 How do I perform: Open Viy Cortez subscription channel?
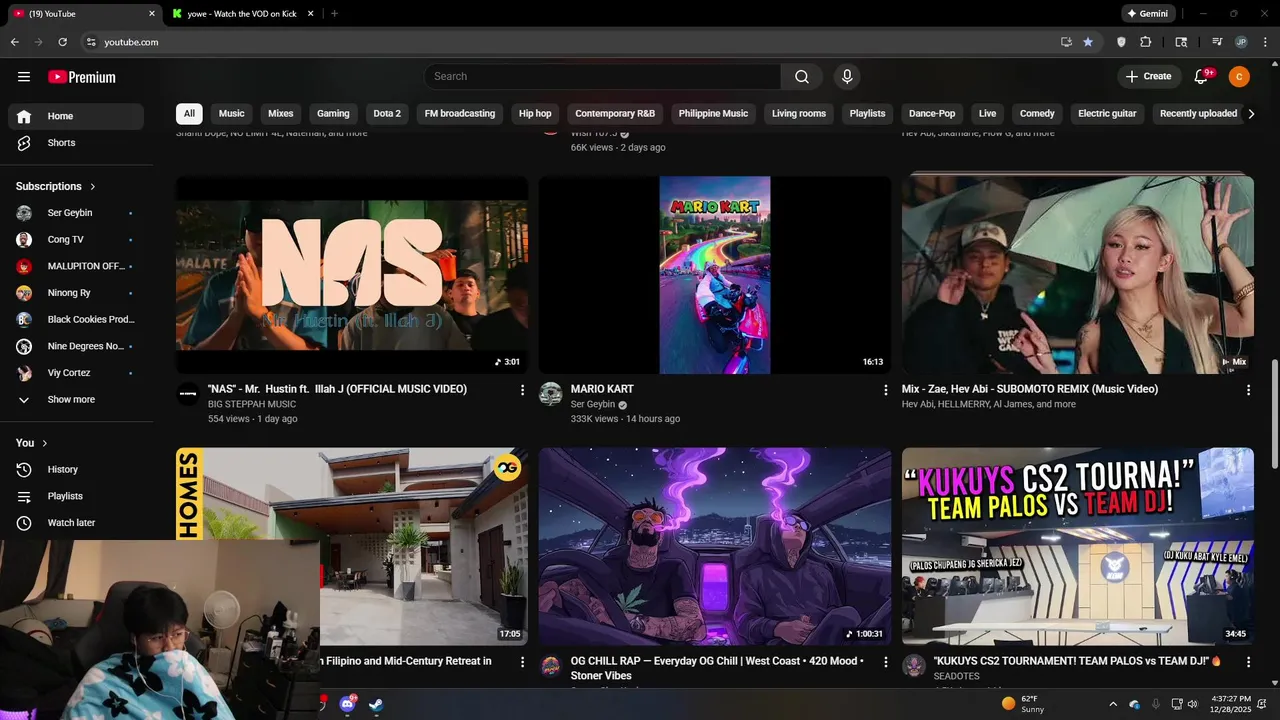pyautogui.click(x=76, y=373)
